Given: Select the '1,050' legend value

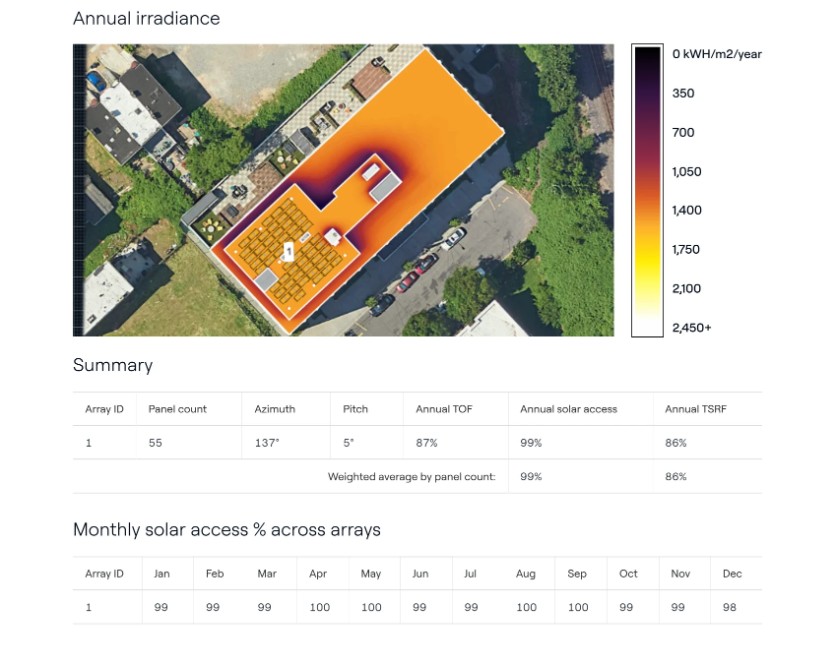Looking at the screenshot, I should coord(687,171).
